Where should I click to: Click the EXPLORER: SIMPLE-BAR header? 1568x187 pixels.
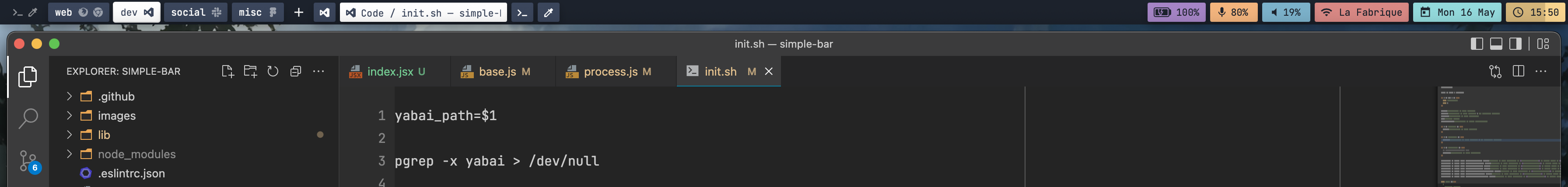(123, 72)
